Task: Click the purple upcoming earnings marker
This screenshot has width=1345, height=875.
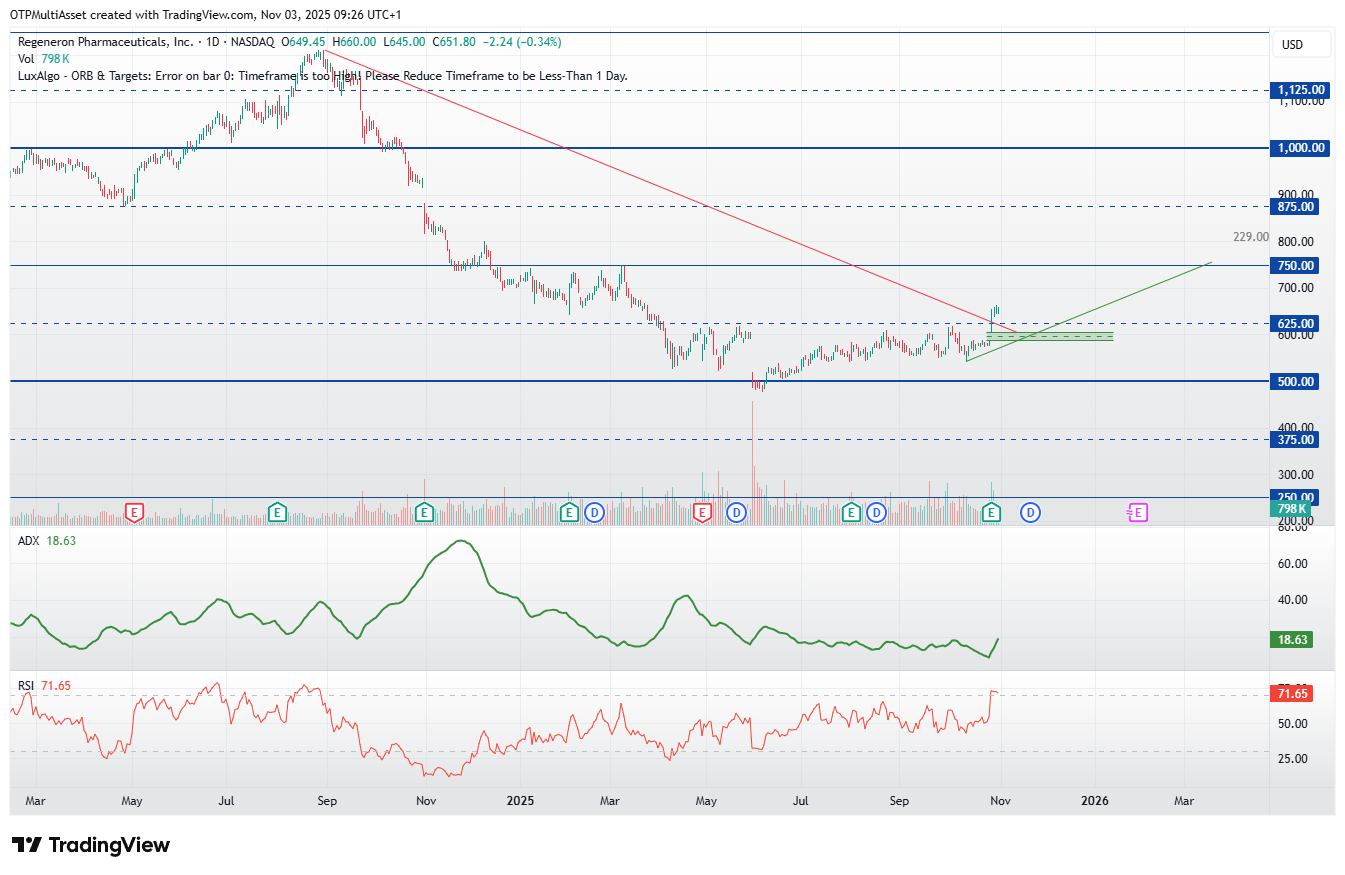Action: (1137, 513)
